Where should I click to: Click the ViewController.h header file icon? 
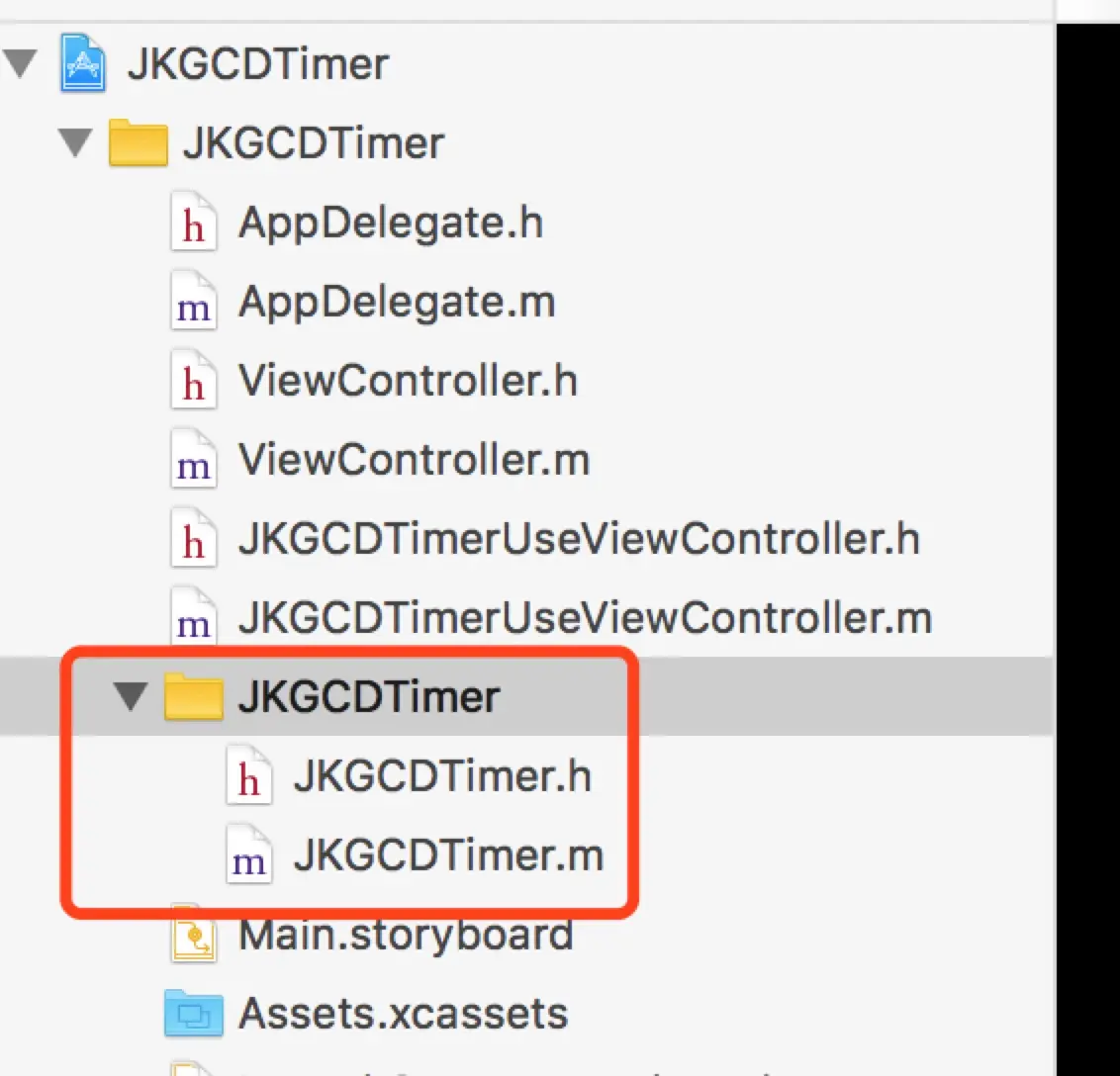[193, 381]
